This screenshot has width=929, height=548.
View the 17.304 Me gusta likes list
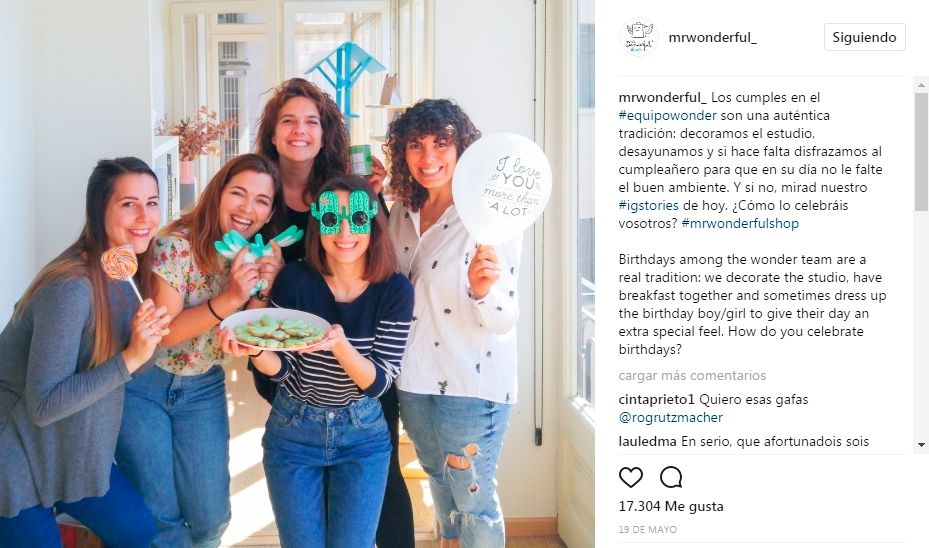(671, 507)
